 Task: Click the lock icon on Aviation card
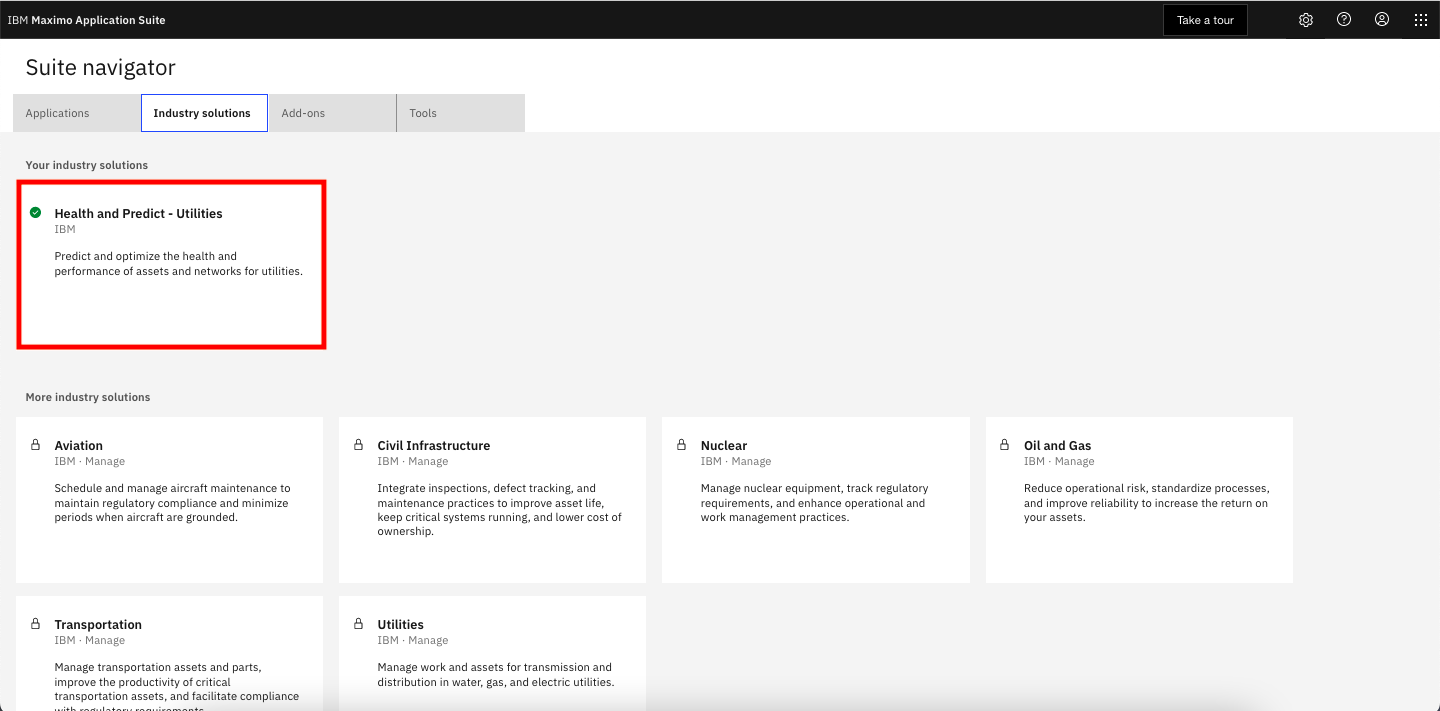pyautogui.click(x=36, y=445)
